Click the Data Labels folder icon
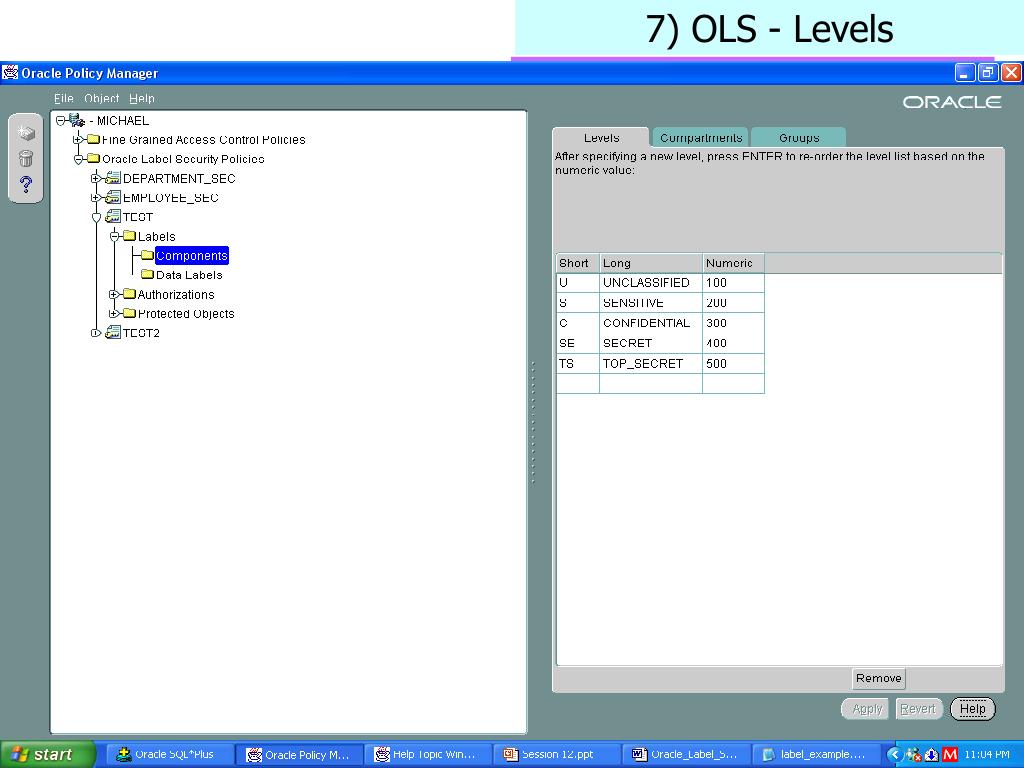The height and width of the screenshot is (768, 1024). [x=148, y=274]
